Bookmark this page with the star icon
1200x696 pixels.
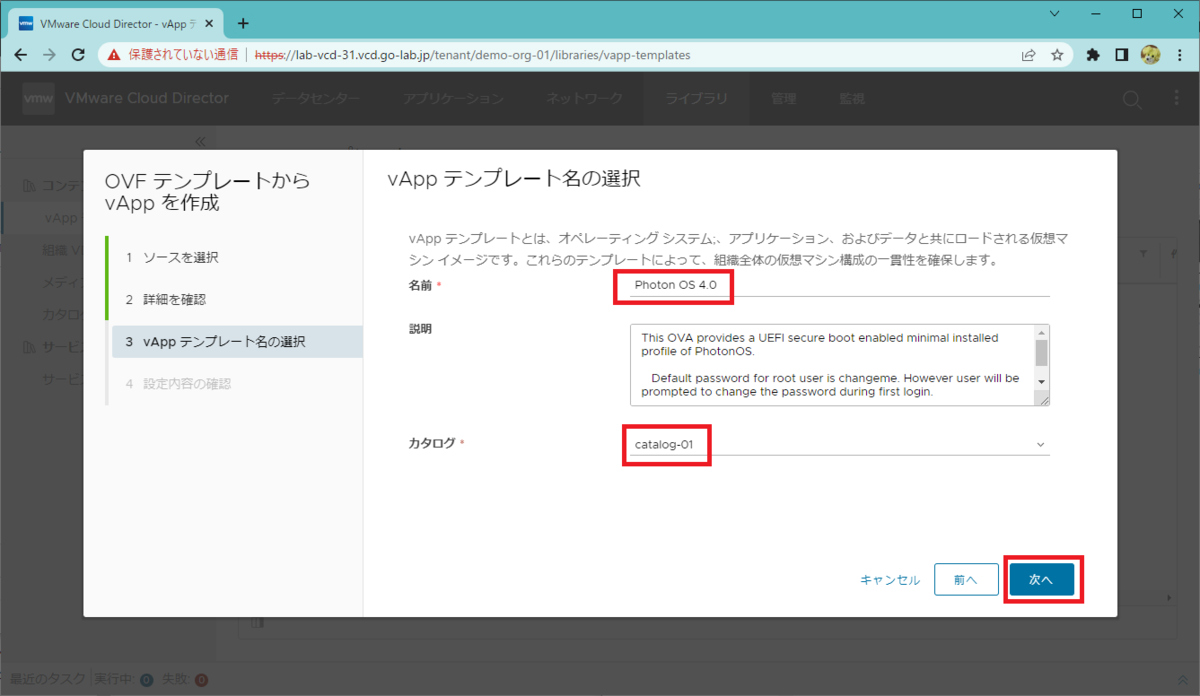pyautogui.click(x=1057, y=55)
